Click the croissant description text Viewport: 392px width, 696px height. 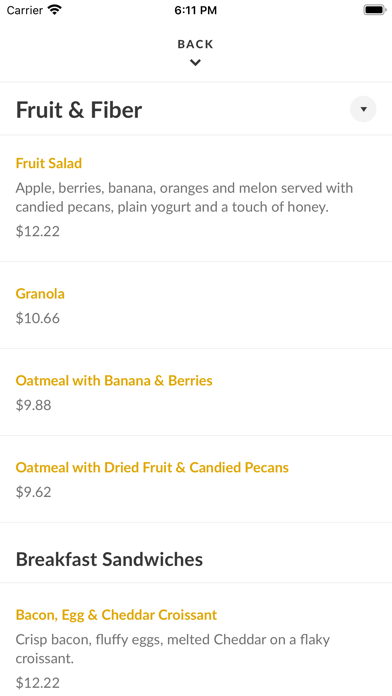click(x=173, y=649)
